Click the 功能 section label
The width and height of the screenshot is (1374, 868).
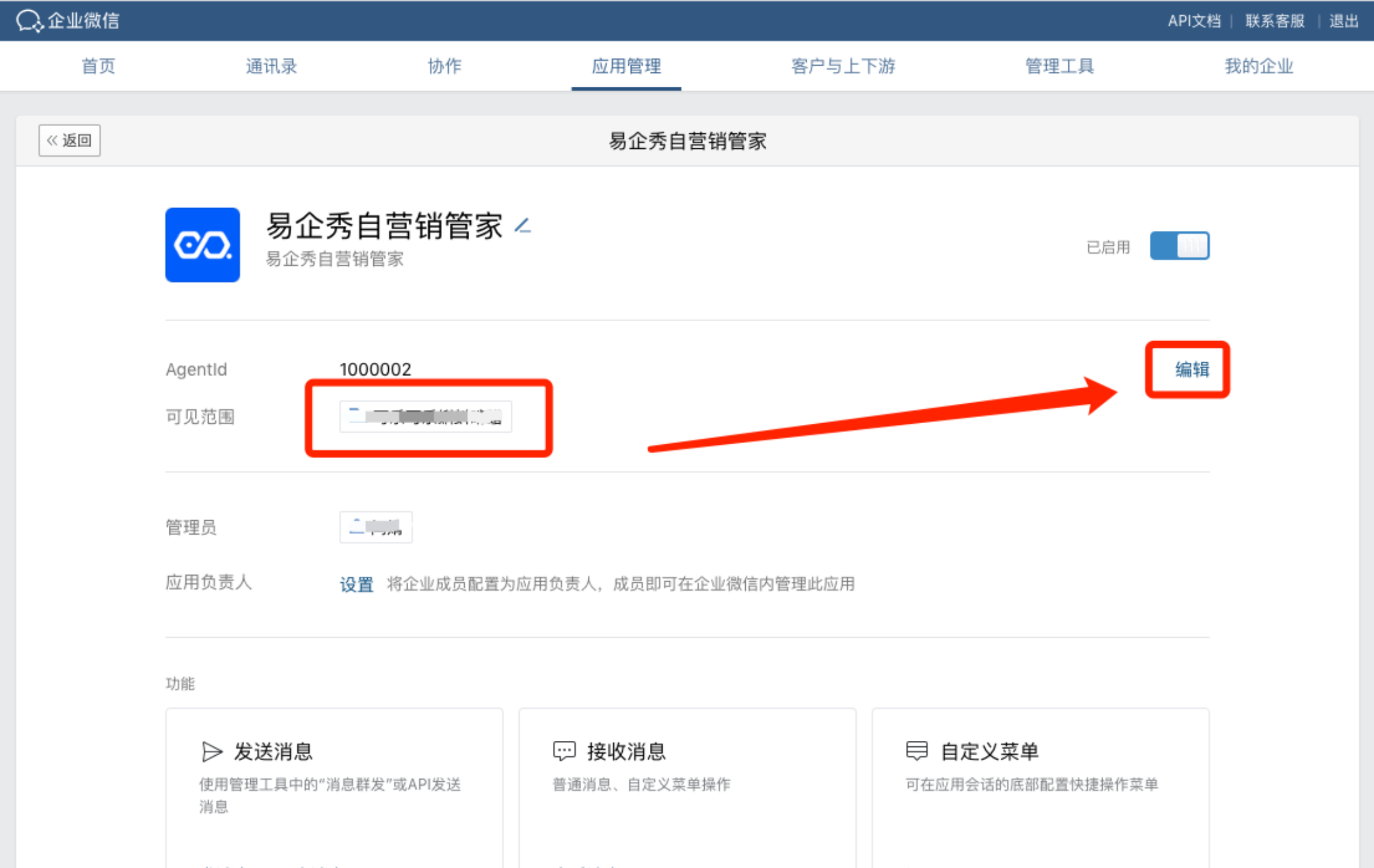pos(180,684)
